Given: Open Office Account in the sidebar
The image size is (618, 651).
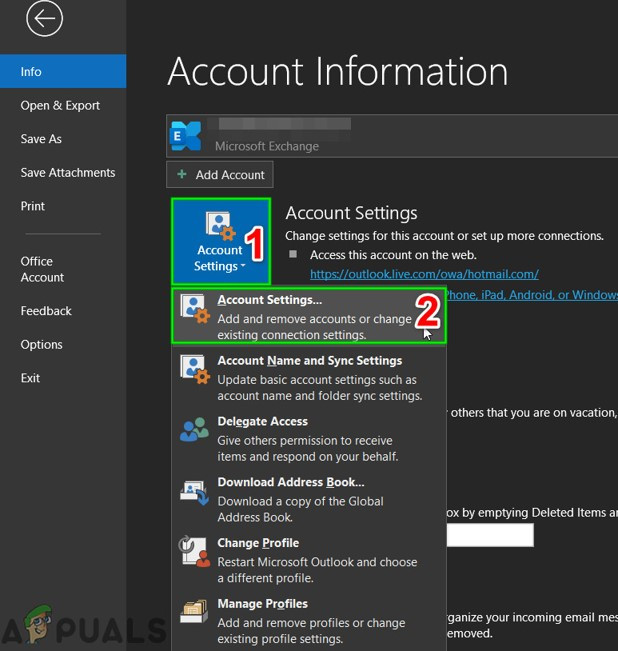Looking at the screenshot, I should 42,270.
